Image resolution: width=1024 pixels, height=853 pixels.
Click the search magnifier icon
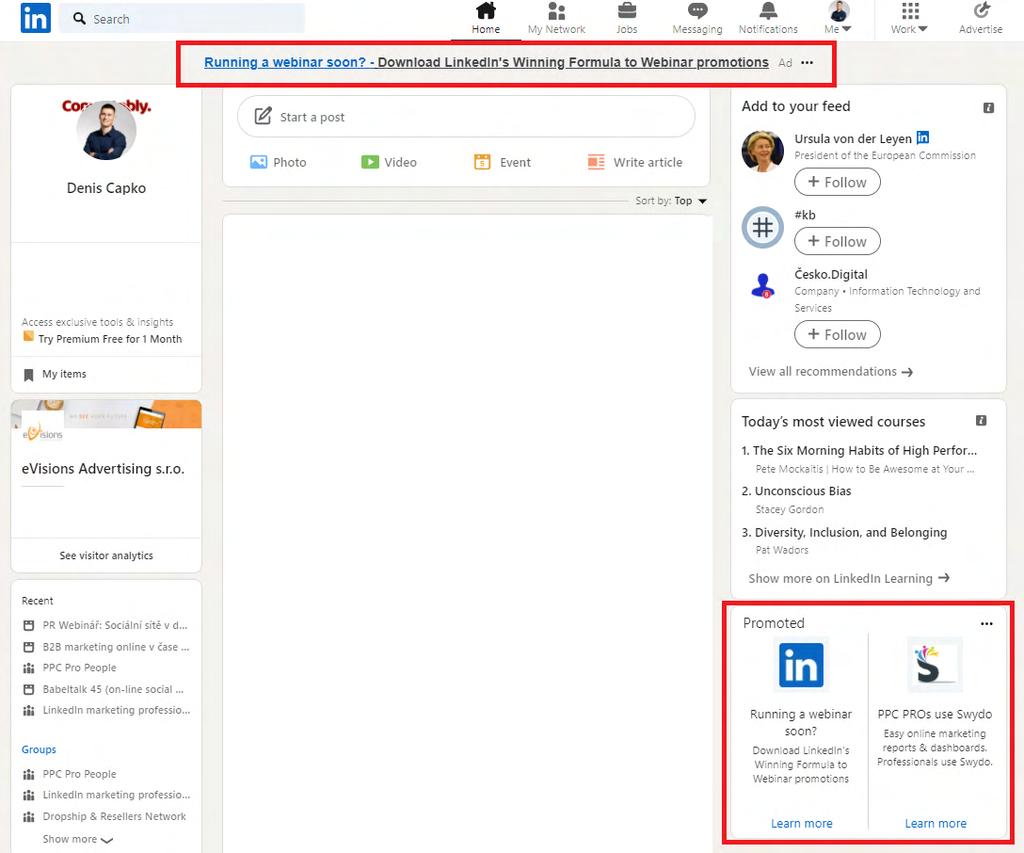[80, 18]
